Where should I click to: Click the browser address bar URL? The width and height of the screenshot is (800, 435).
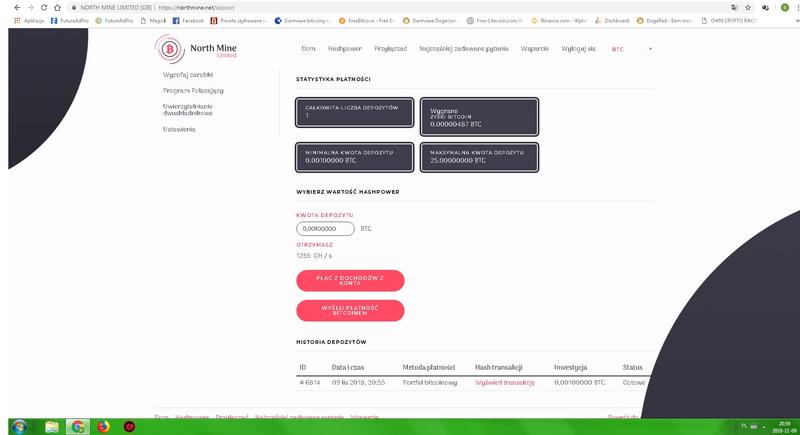tap(196, 8)
